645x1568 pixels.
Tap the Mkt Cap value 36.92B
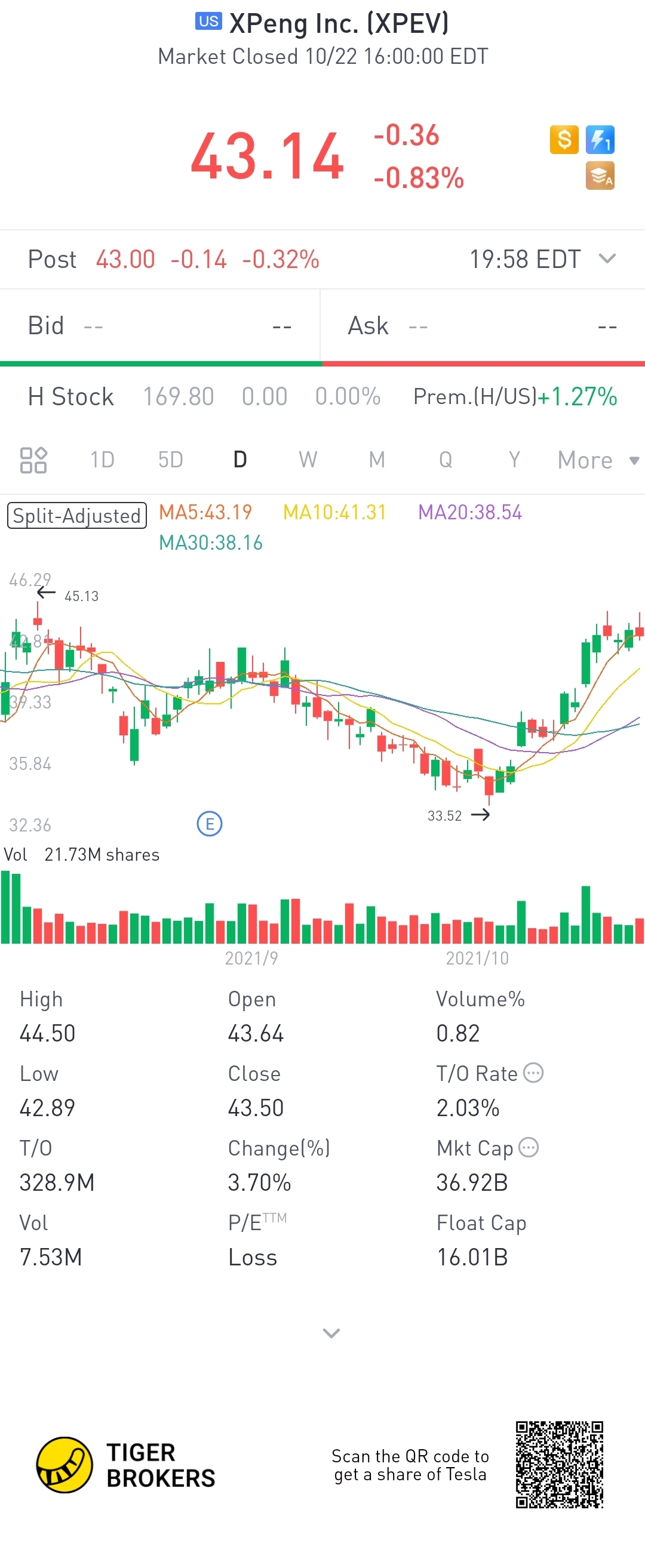coord(472,1182)
